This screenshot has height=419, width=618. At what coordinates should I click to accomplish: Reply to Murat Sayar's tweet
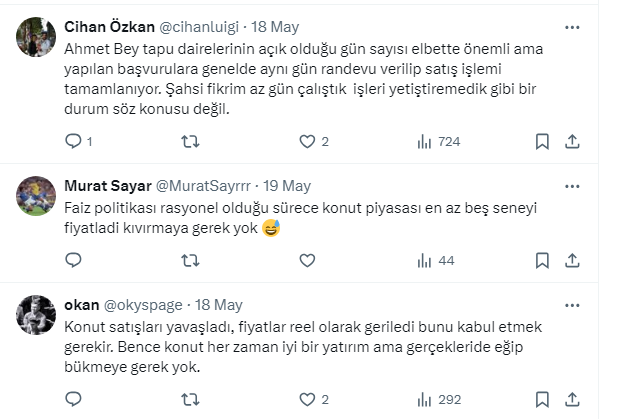point(73,261)
